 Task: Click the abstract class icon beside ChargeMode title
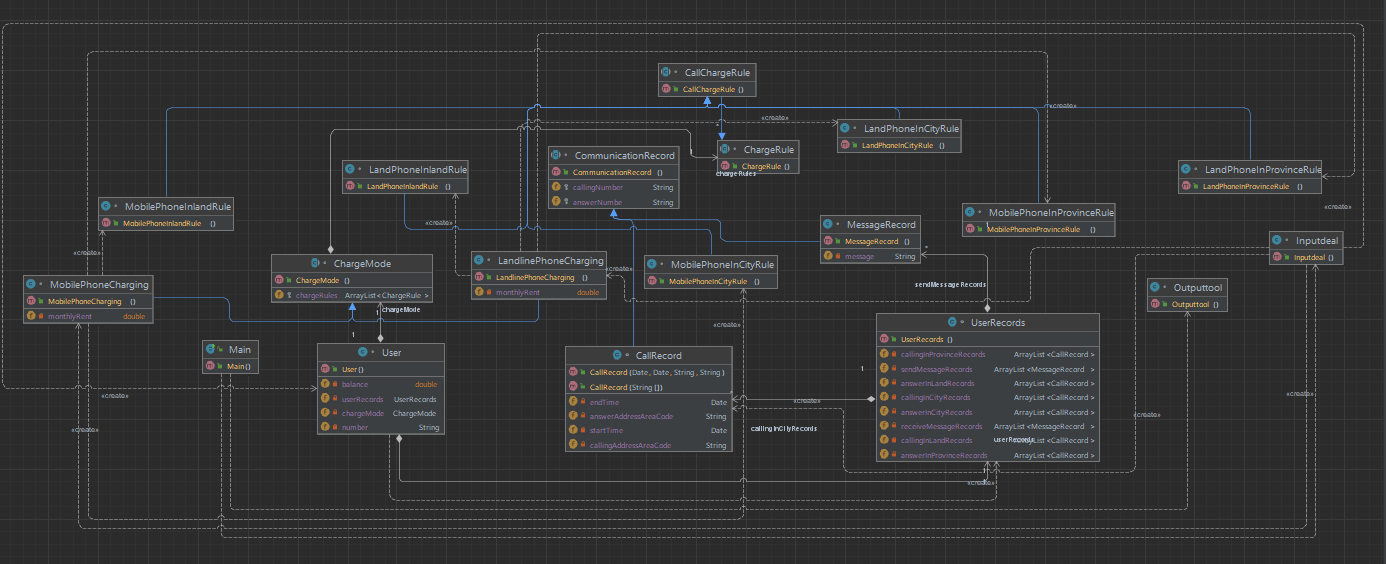(x=314, y=264)
